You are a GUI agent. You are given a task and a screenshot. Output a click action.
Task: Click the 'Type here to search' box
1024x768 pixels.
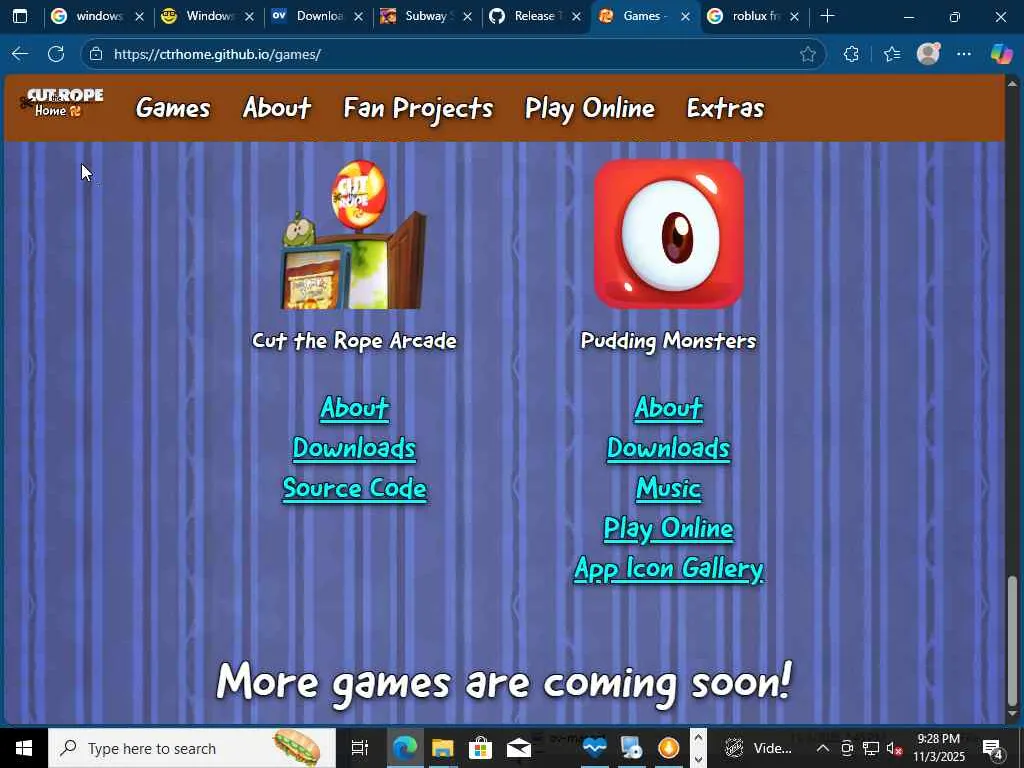[x=192, y=748]
